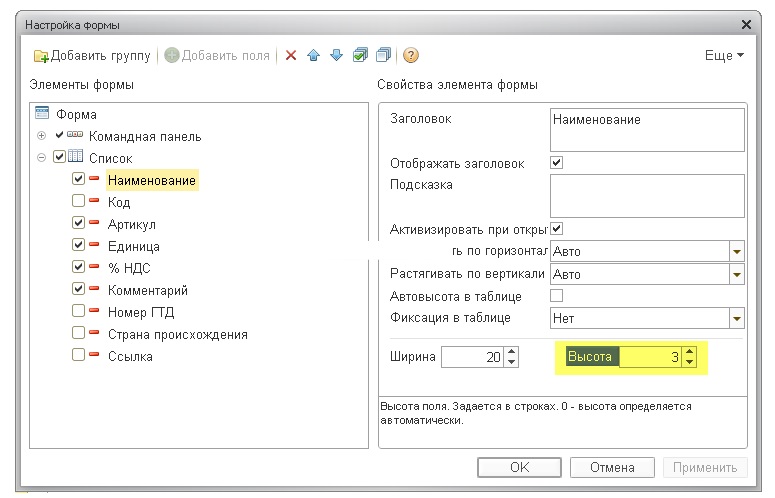Uncheck the Артикул field checkbox
Viewport: 775px width, 498px height.
click(x=79, y=222)
